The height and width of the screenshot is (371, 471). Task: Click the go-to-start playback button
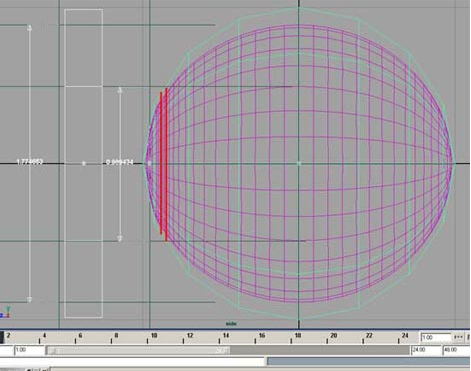pos(459,337)
